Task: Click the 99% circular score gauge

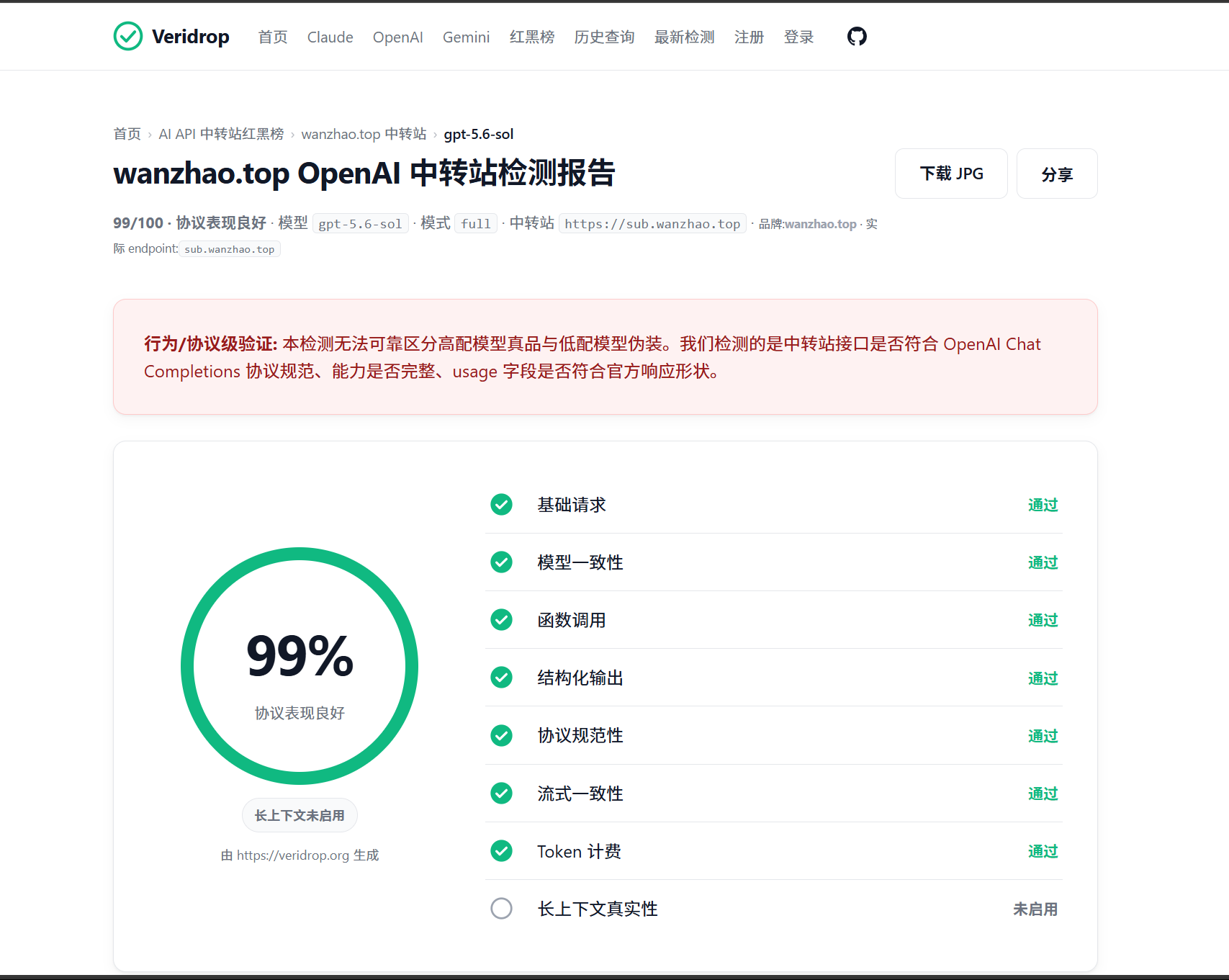Action: pos(300,666)
